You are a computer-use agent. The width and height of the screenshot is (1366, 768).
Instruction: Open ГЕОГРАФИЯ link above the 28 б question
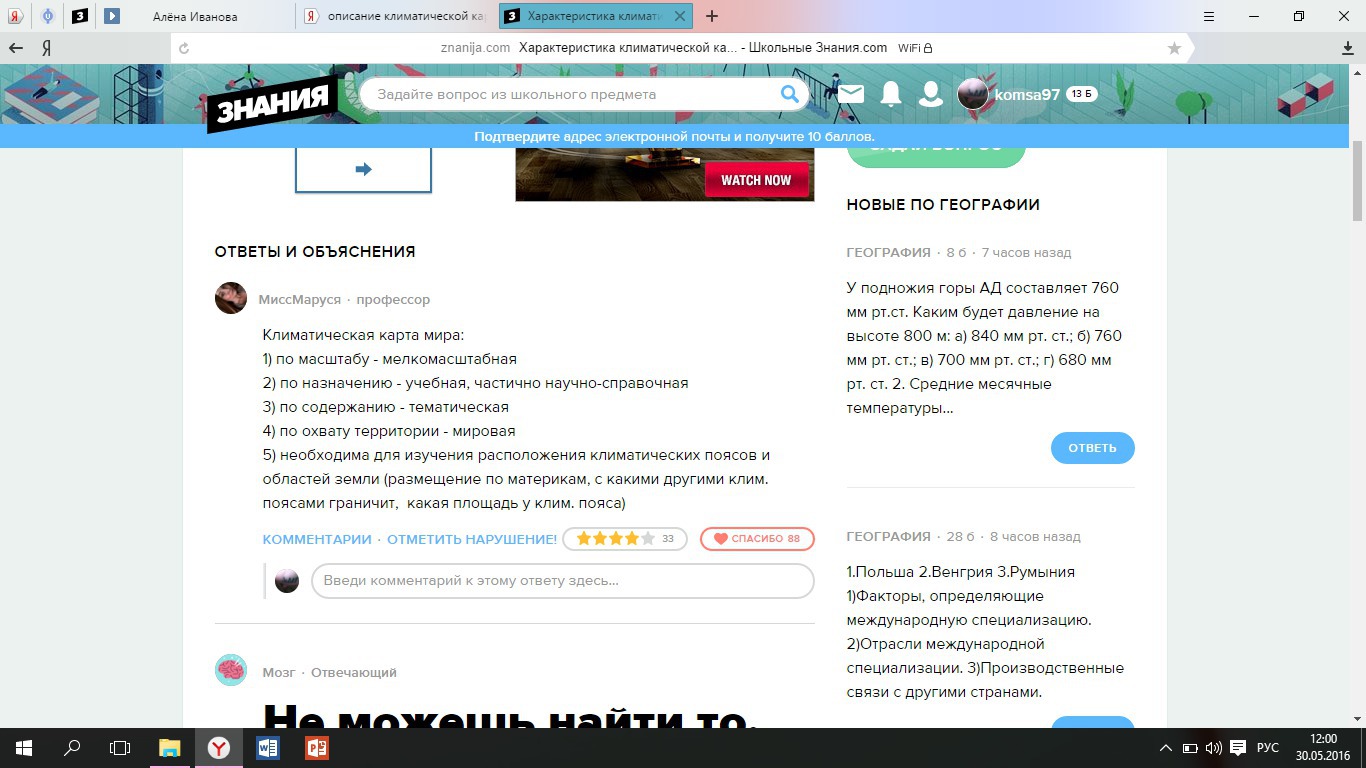pos(888,536)
